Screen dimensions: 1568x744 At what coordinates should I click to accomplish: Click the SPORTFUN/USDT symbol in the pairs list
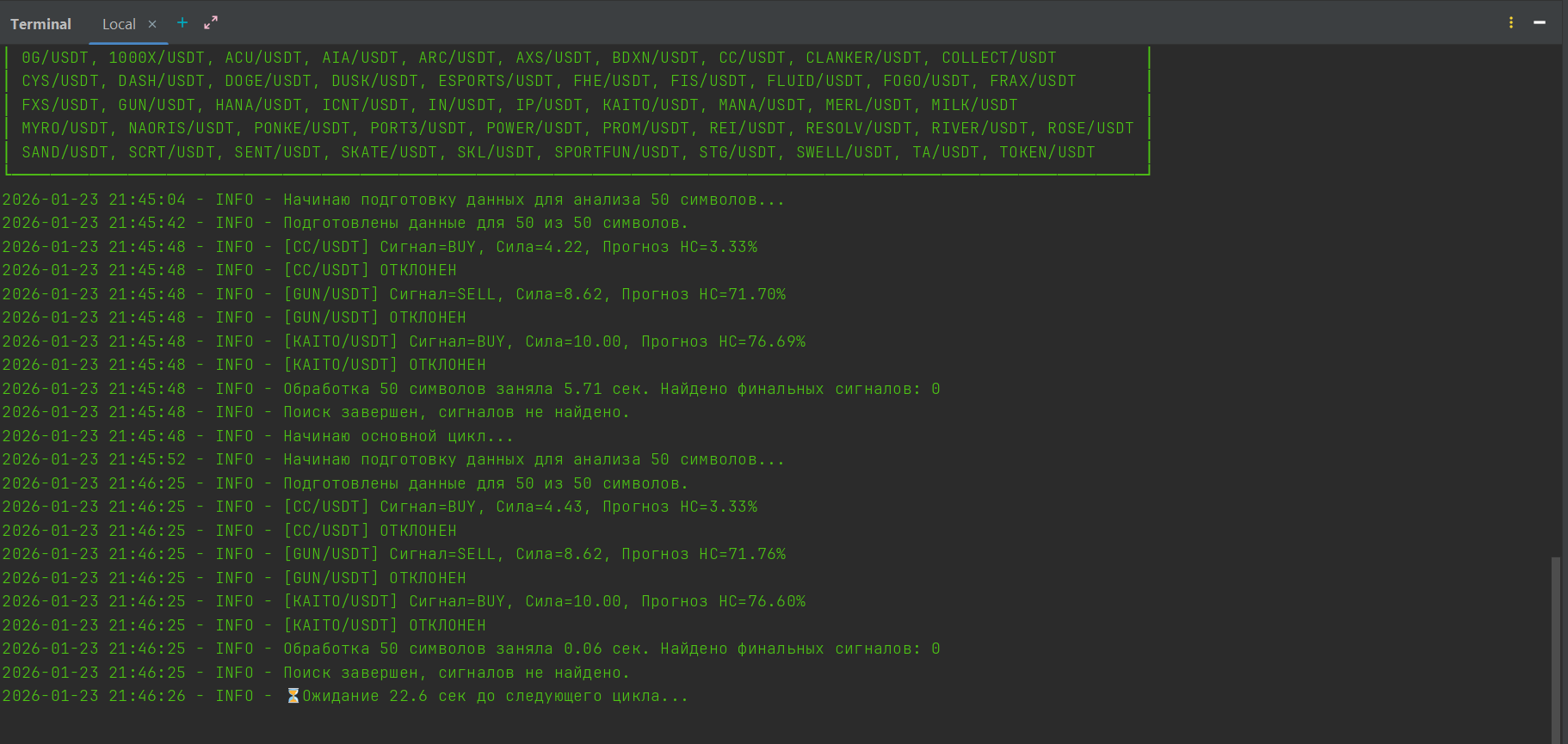pyautogui.click(x=616, y=152)
